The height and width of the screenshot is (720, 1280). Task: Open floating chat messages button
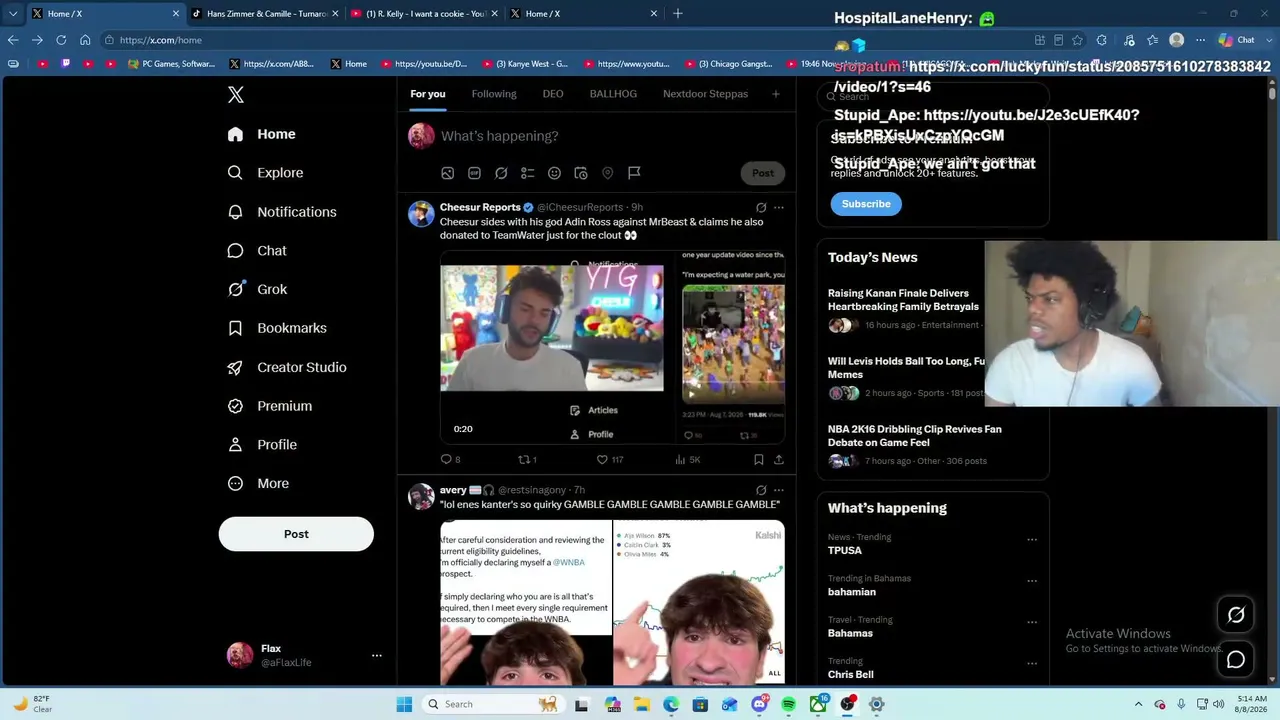(x=1236, y=660)
